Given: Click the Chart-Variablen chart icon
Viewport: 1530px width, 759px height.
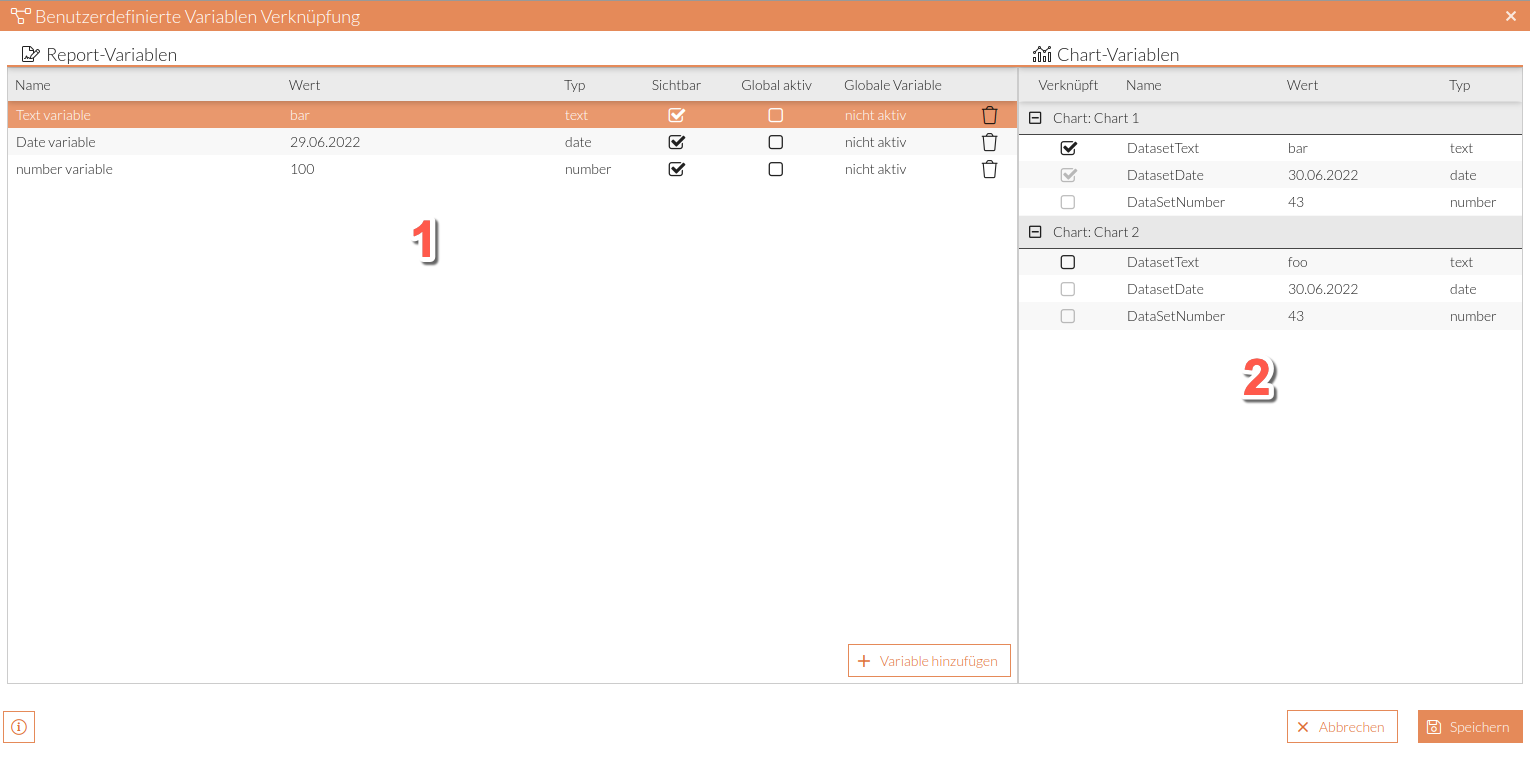Looking at the screenshot, I should [1042, 54].
